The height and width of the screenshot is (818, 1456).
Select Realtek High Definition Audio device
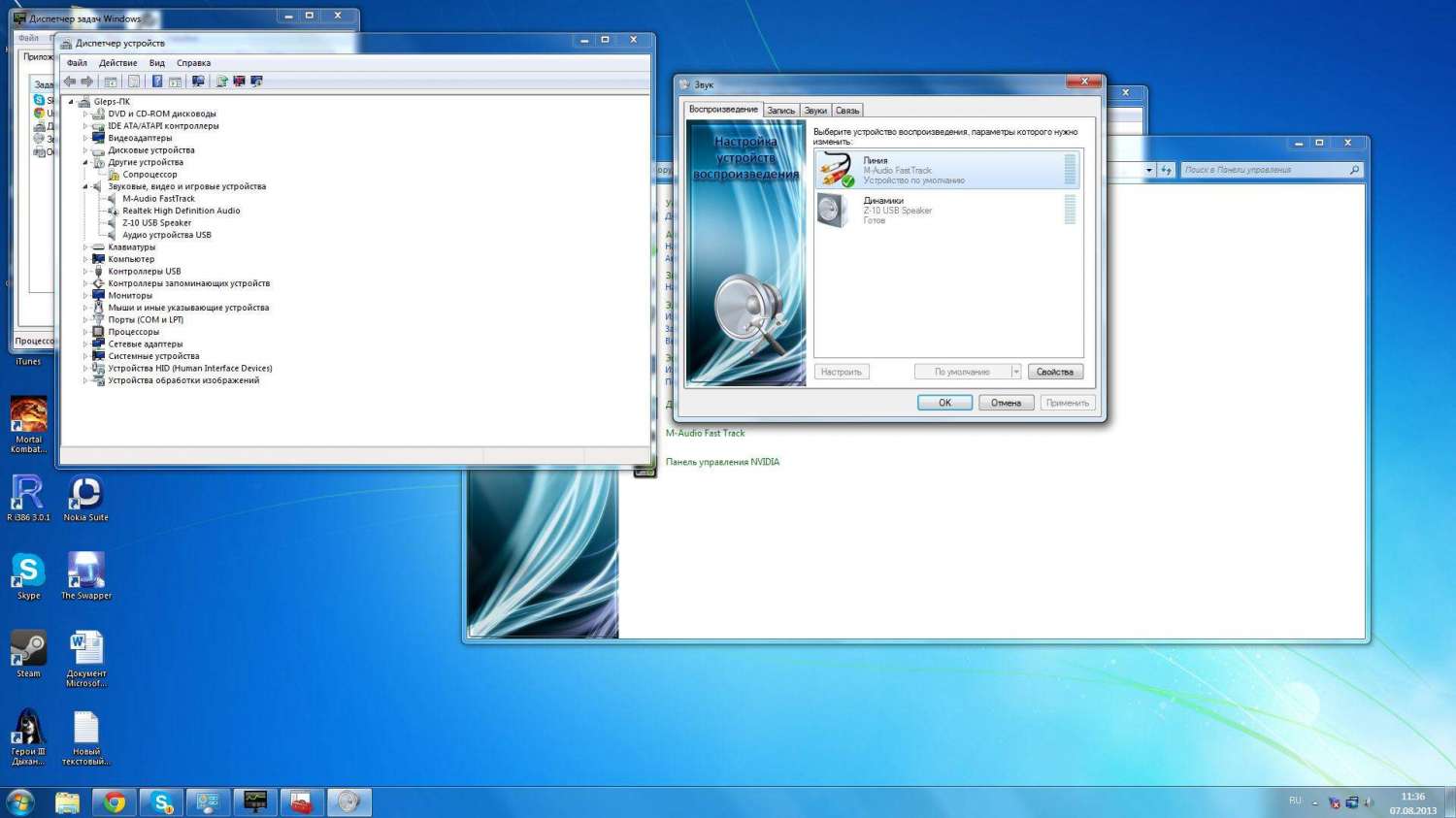181,211
